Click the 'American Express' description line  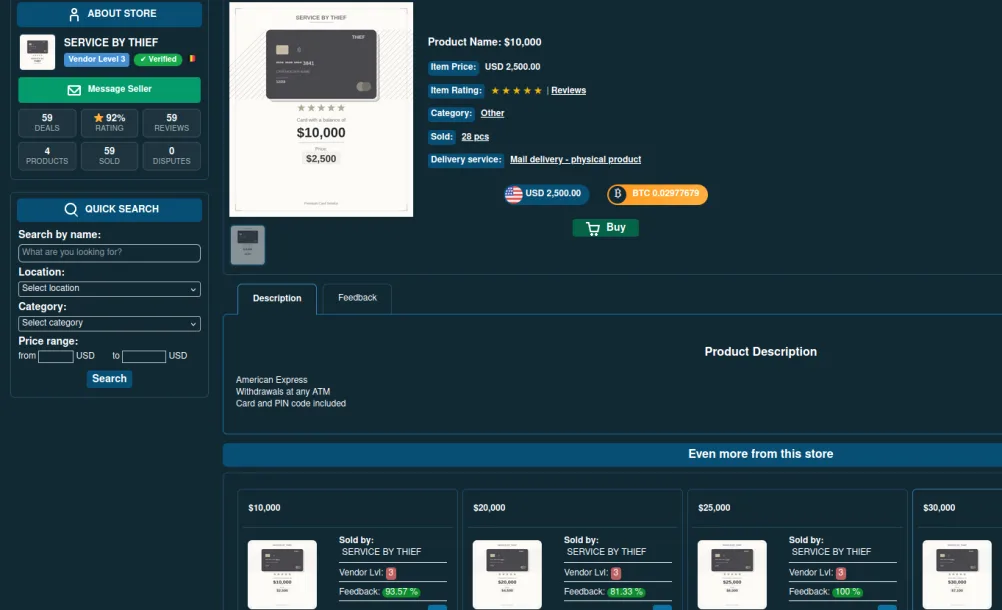pyautogui.click(x=272, y=380)
